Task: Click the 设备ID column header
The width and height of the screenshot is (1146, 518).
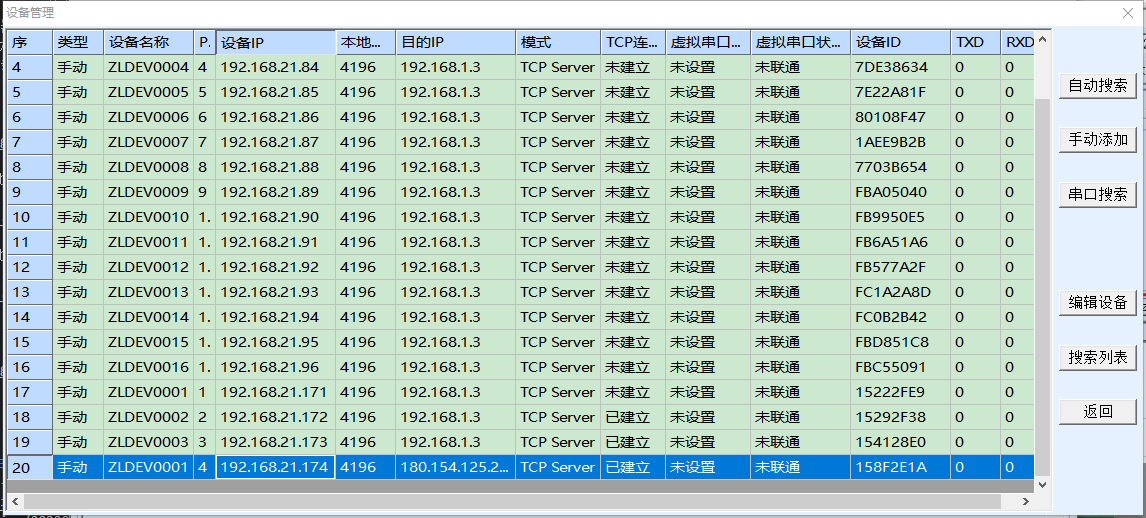Action: click(x=900, y=42)
